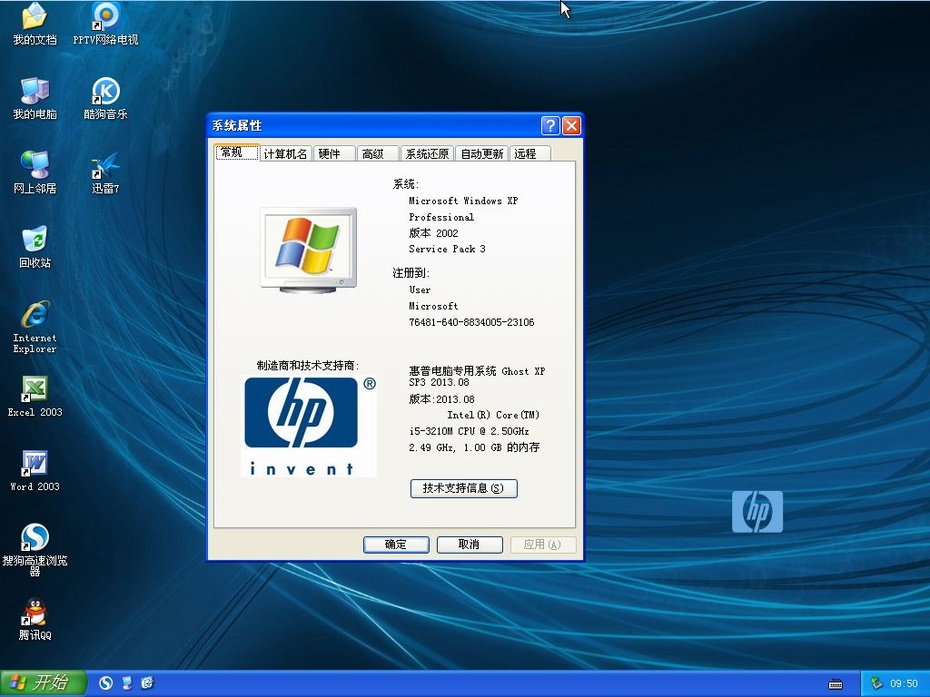Click the Safely Remove Hardware tray icon
Screen dimensions: 930x697
click(x=876, y=683)
